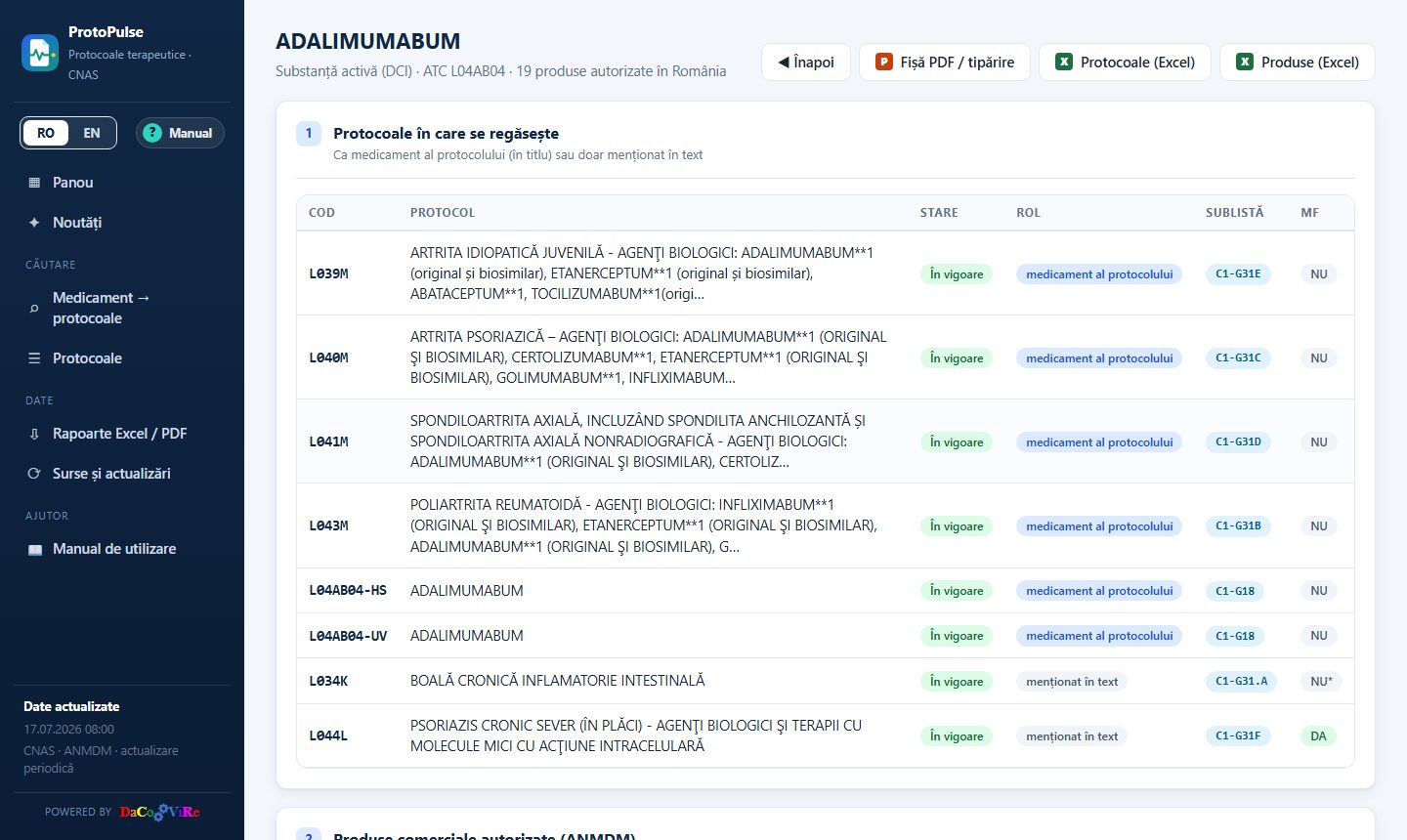The height and width of the screenshot is (840, 1407).
Task: Open protocol L04AB04-HS
Action: click(348, 590)
